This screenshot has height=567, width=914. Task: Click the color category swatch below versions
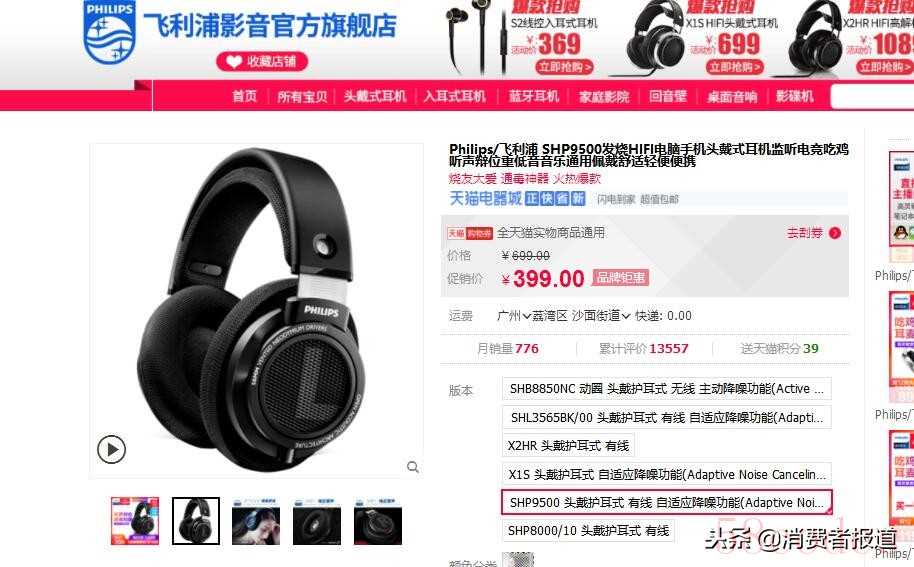click(518, 559)
